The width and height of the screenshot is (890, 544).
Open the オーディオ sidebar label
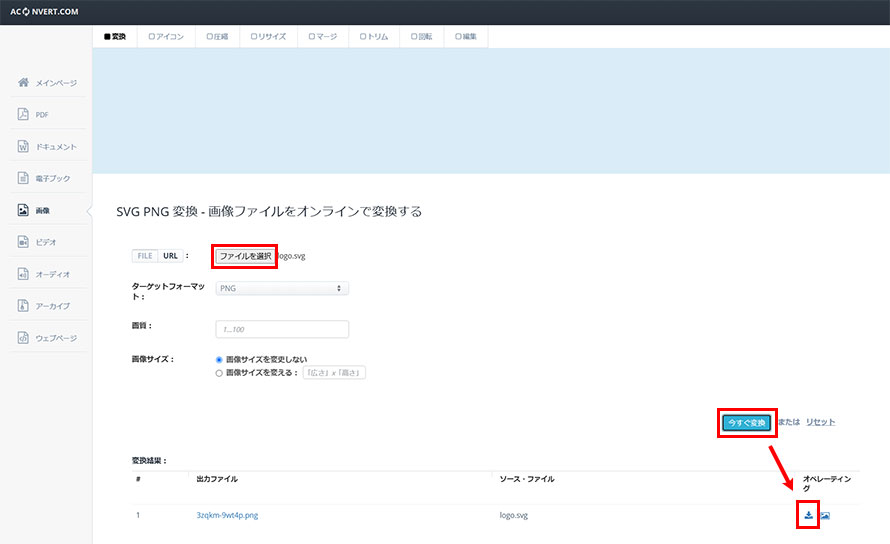(x=53, y=274)
